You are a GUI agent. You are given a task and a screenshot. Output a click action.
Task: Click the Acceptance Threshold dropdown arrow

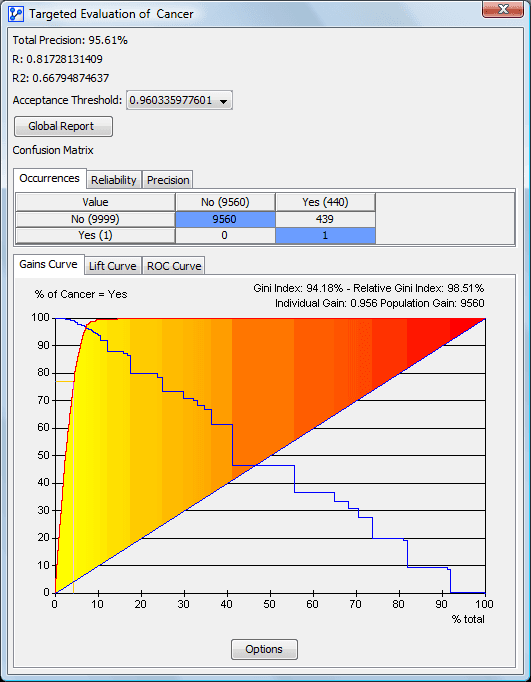224,101
